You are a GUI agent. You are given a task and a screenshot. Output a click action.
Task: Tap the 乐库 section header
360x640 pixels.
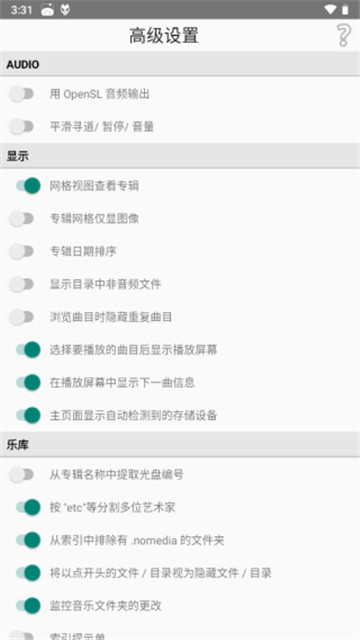tap(180, 444)
